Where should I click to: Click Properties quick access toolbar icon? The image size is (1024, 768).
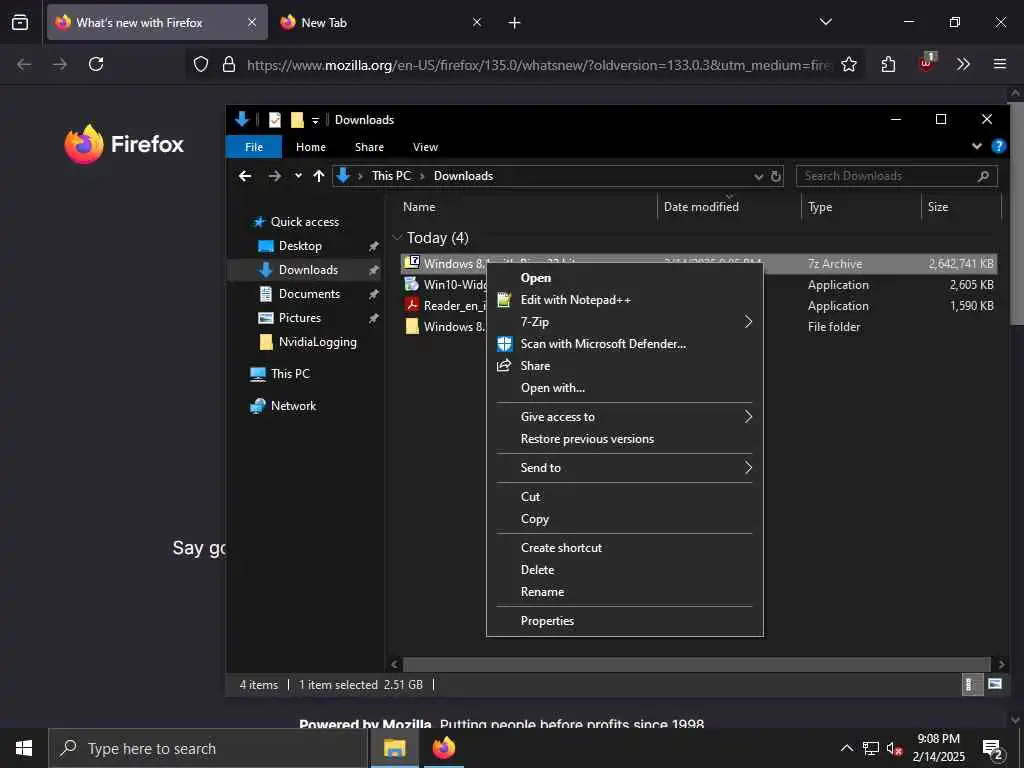pos(275,120)
